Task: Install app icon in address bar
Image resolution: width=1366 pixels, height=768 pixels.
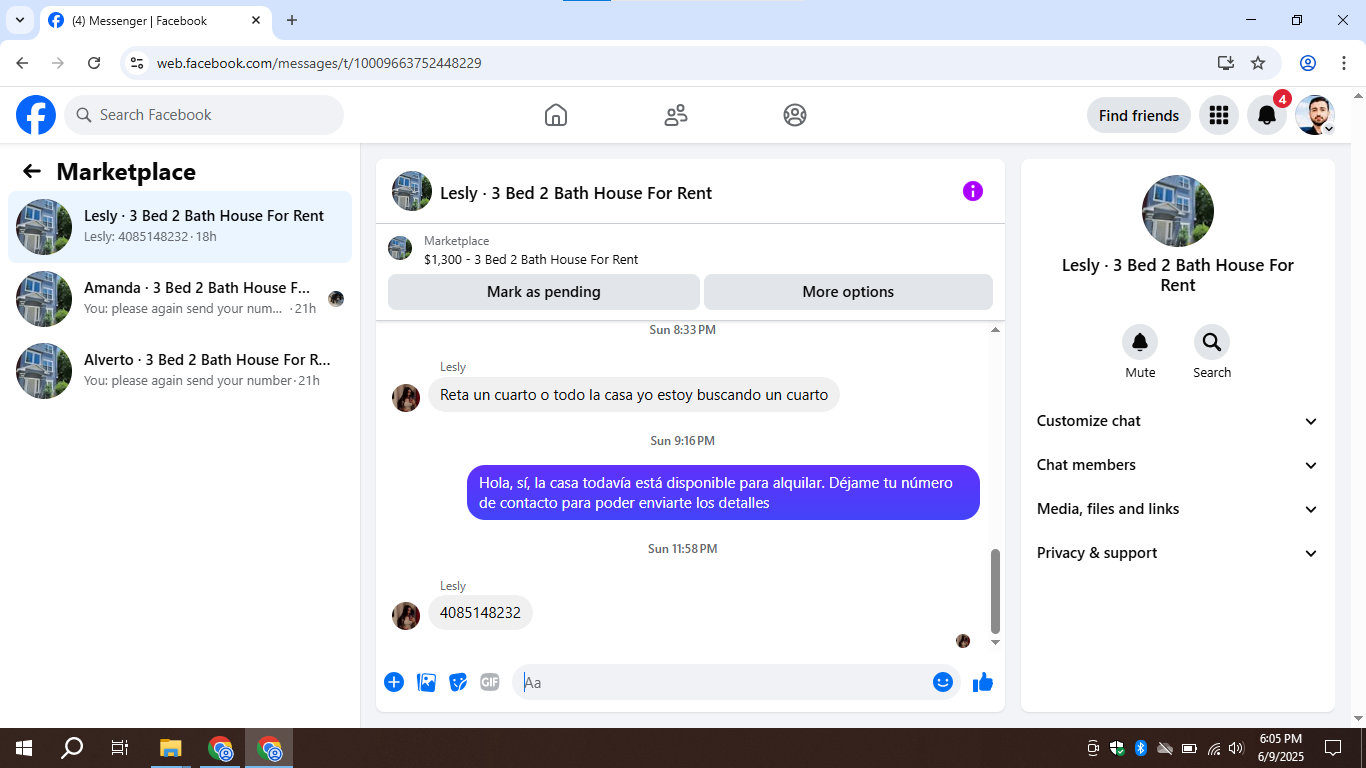Action: coord(1226,63)
